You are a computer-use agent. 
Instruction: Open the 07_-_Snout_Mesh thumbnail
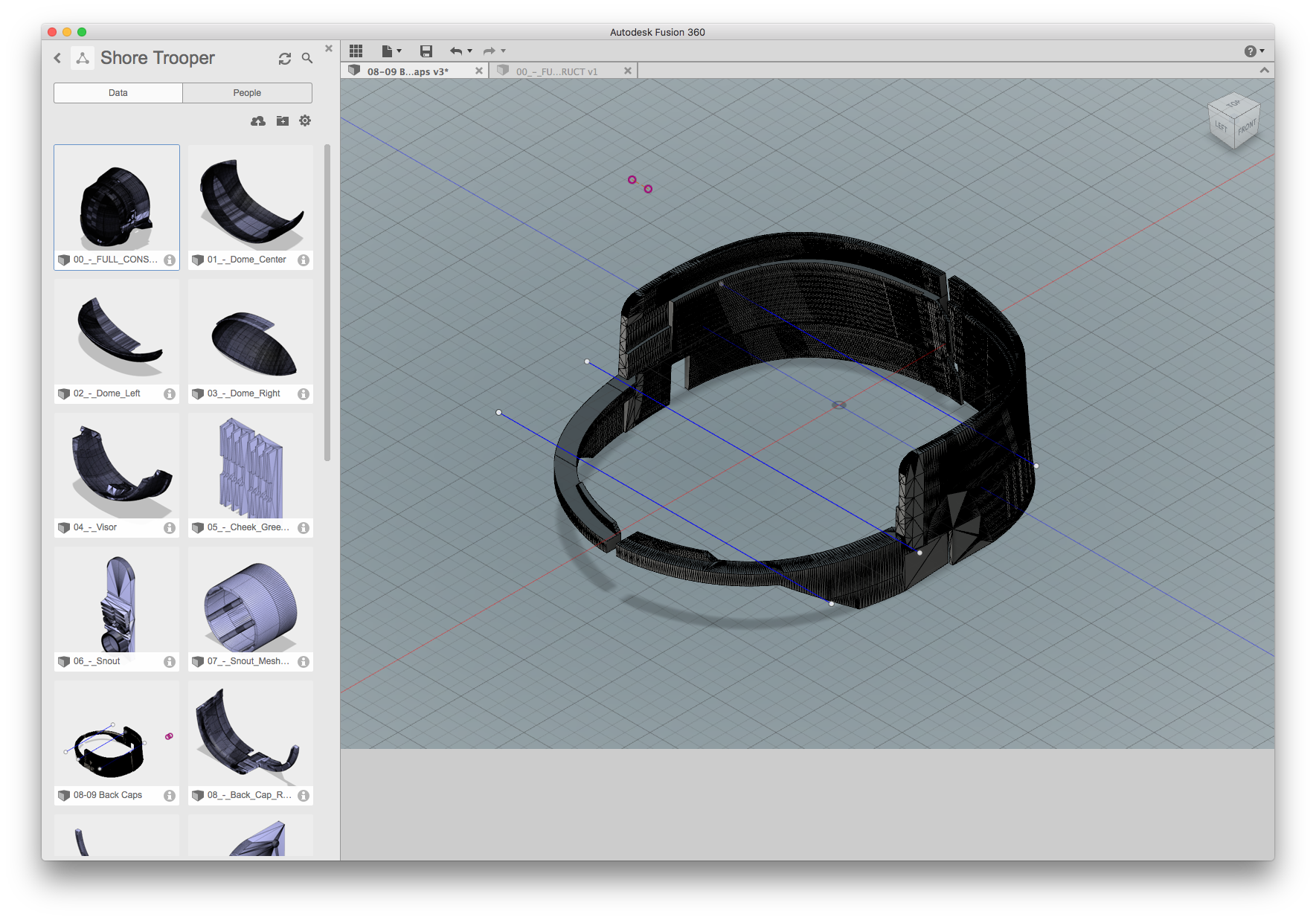pyautogui.click(x=251, y=600)
